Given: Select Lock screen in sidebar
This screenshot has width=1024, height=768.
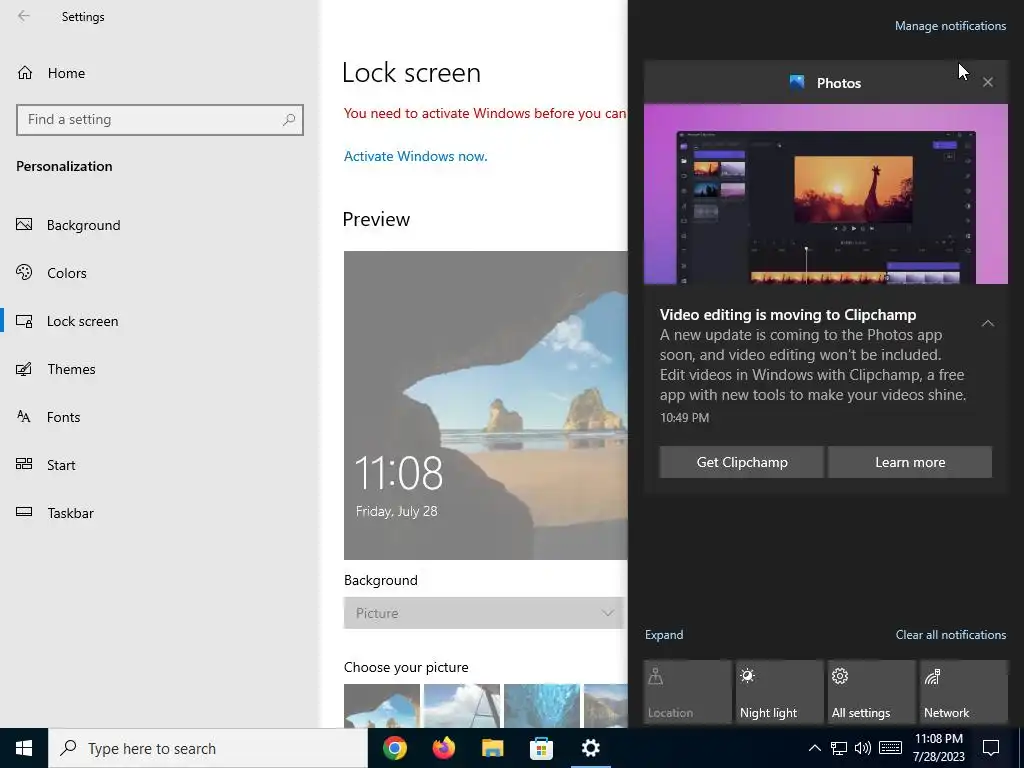Looking at the screenshot, I should (x=82, y=321).
